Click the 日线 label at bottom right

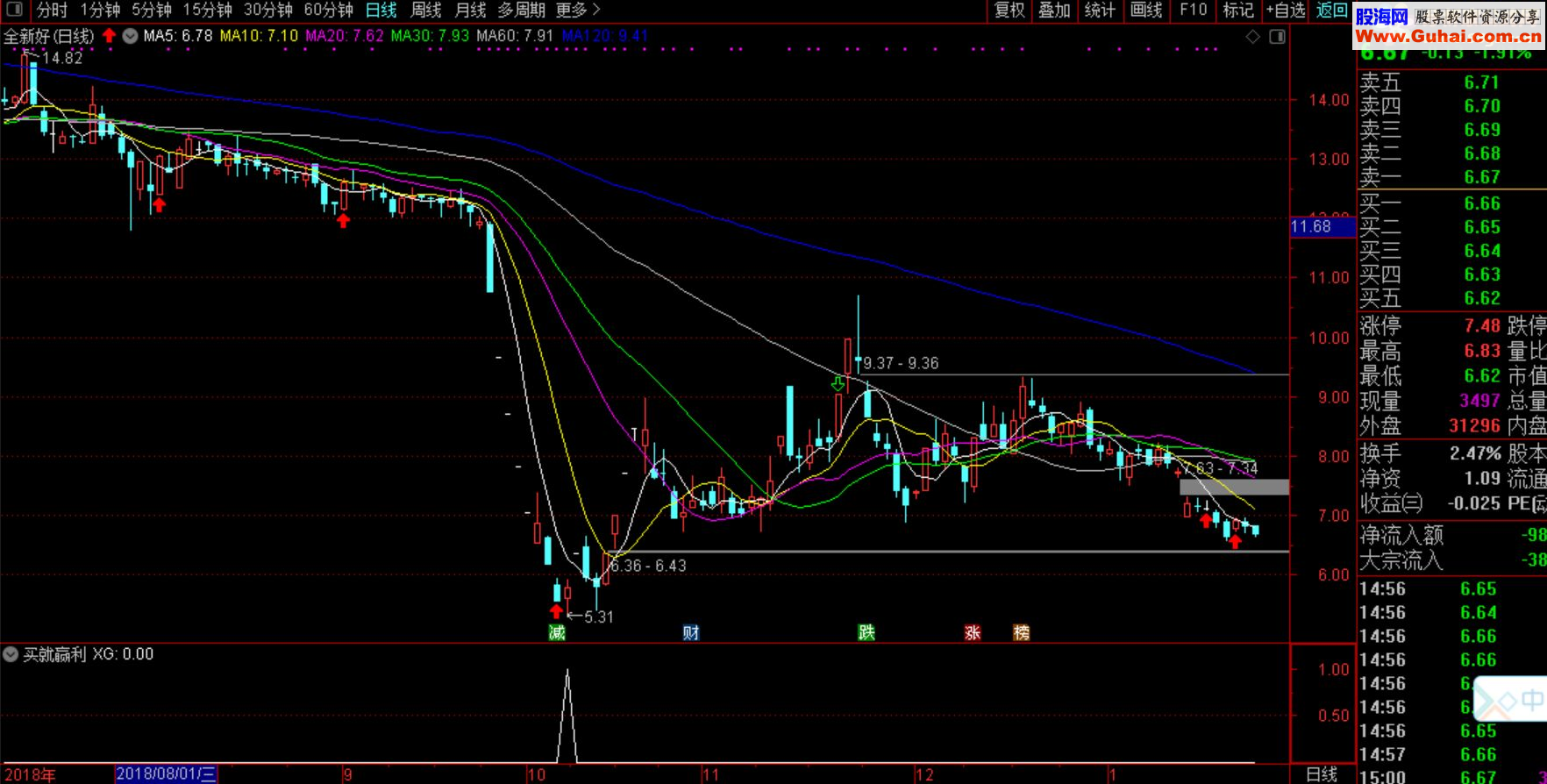point(1322,774)
